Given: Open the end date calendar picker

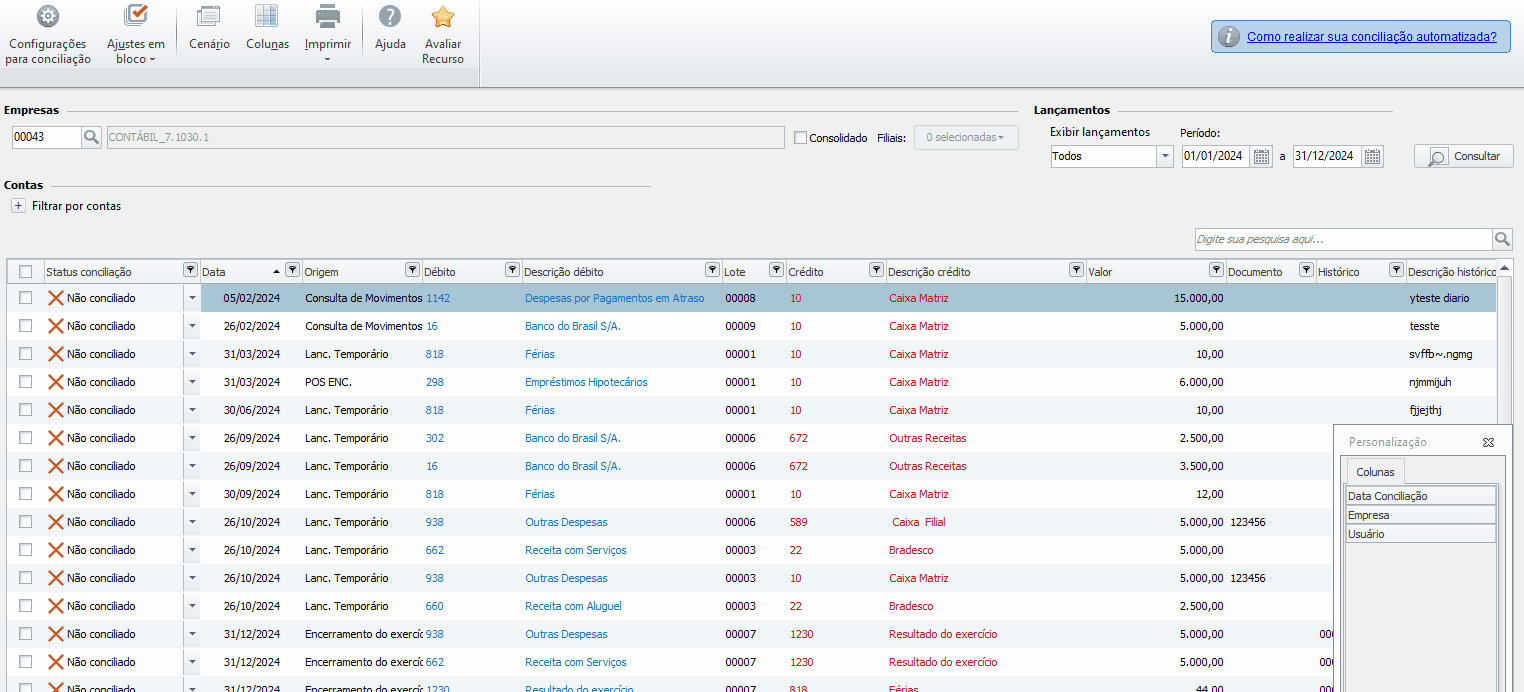Looking at the screenshot, I should pyautogui.click(x=1373, y=156).
